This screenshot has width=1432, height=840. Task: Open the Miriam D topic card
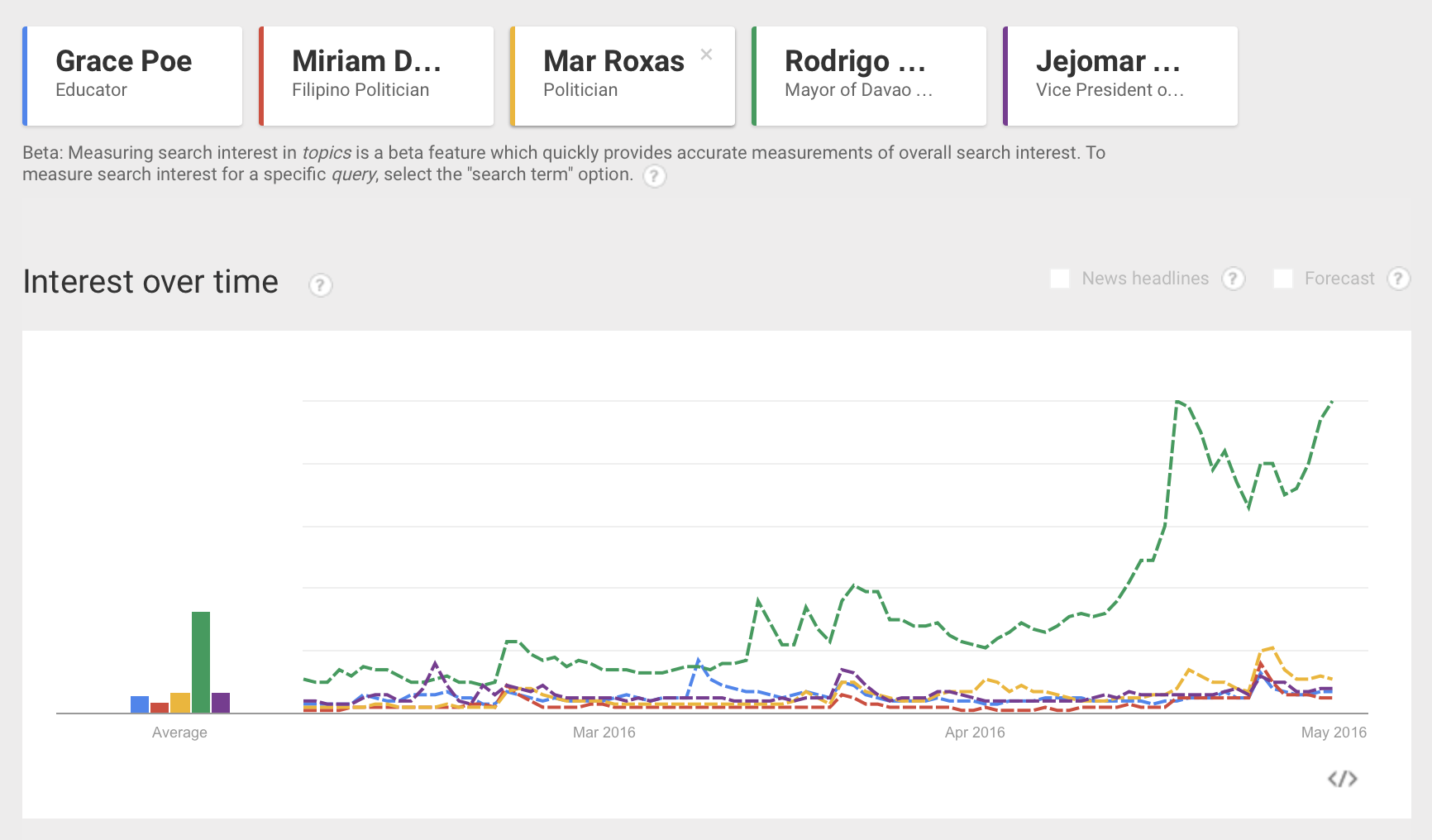pos(376,75)
